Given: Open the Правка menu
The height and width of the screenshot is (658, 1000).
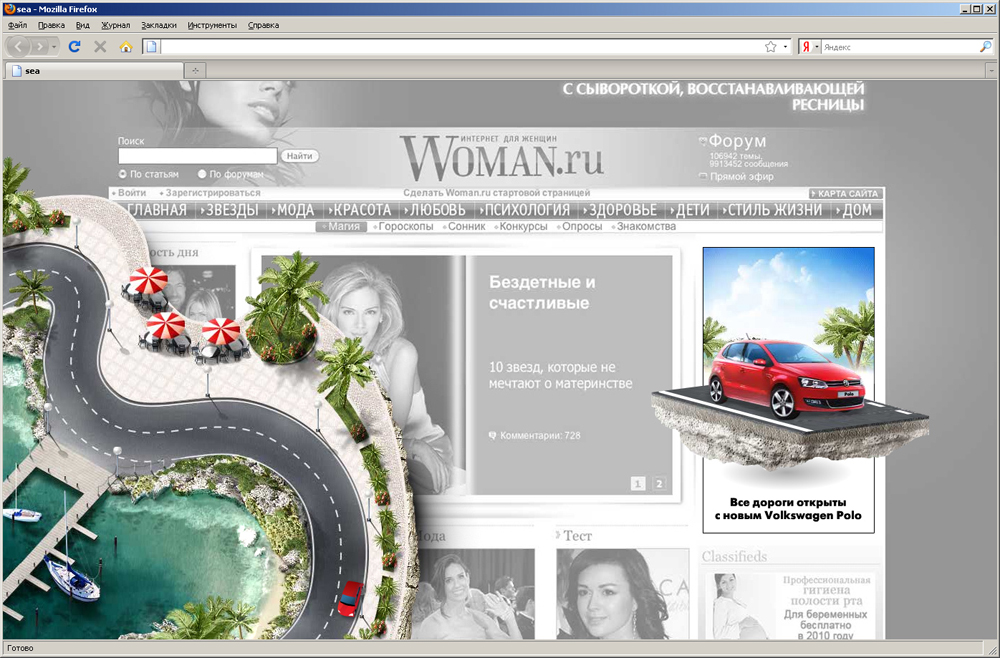Looking at the screenshot, I should (x=51, y=26).
